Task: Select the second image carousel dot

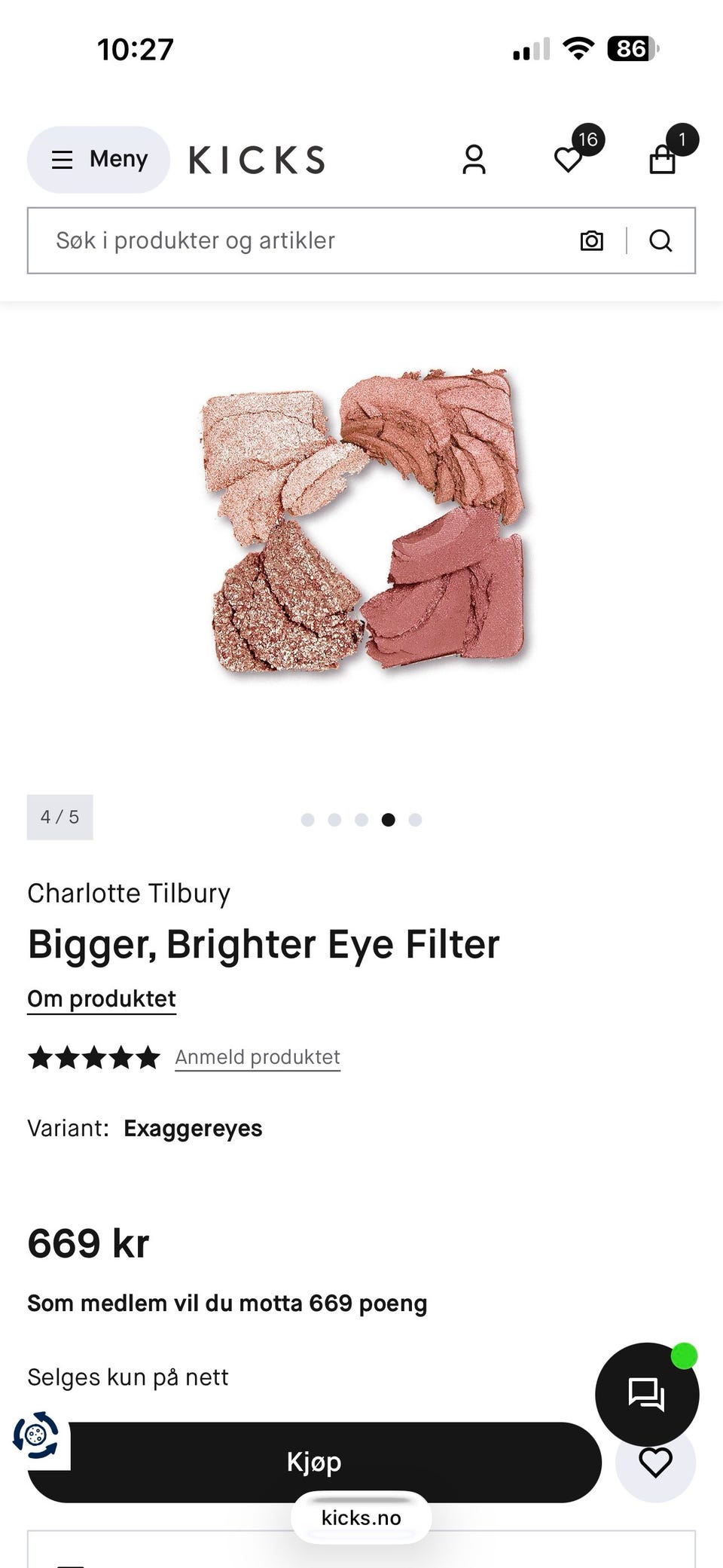Action: pyautogui.click(x=334, y=819)
